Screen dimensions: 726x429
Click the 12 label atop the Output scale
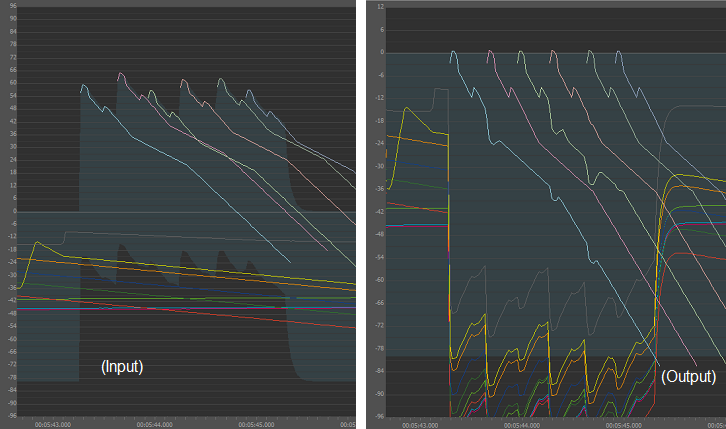pyautogui.click(x=380, y=6)
